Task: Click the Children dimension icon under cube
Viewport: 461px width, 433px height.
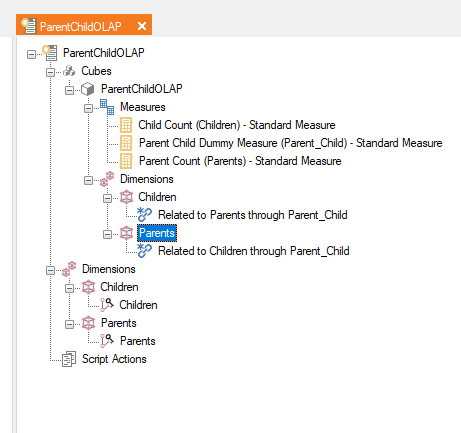Action: 126,197
